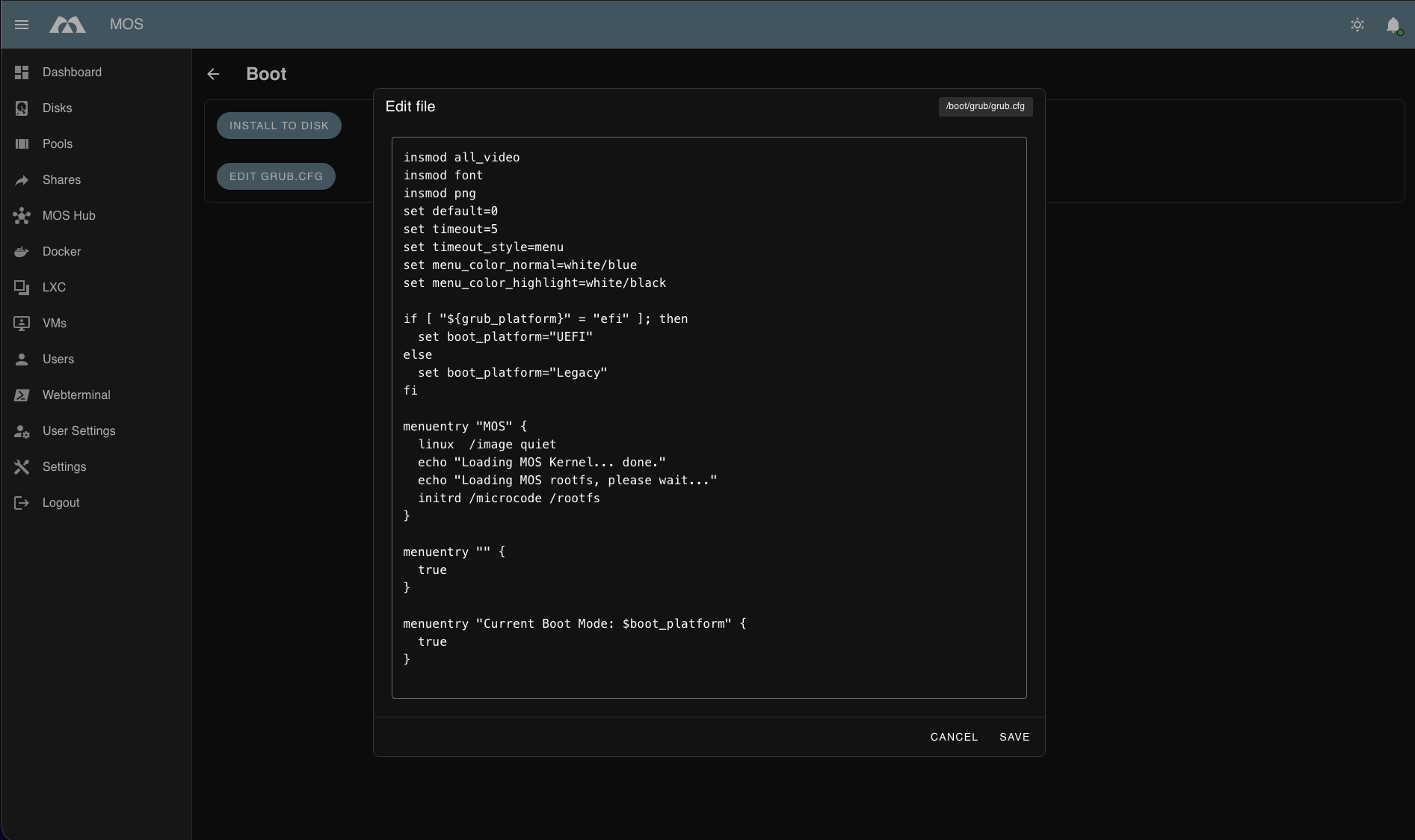
Task: Launch the Webterminal page
Action: pyautogui.click(x=76, y=395)
